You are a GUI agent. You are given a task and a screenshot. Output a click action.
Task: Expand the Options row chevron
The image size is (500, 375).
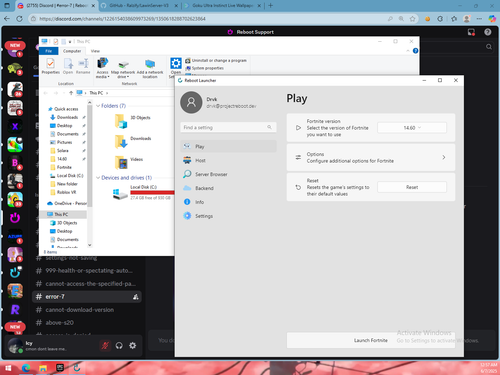444,157
